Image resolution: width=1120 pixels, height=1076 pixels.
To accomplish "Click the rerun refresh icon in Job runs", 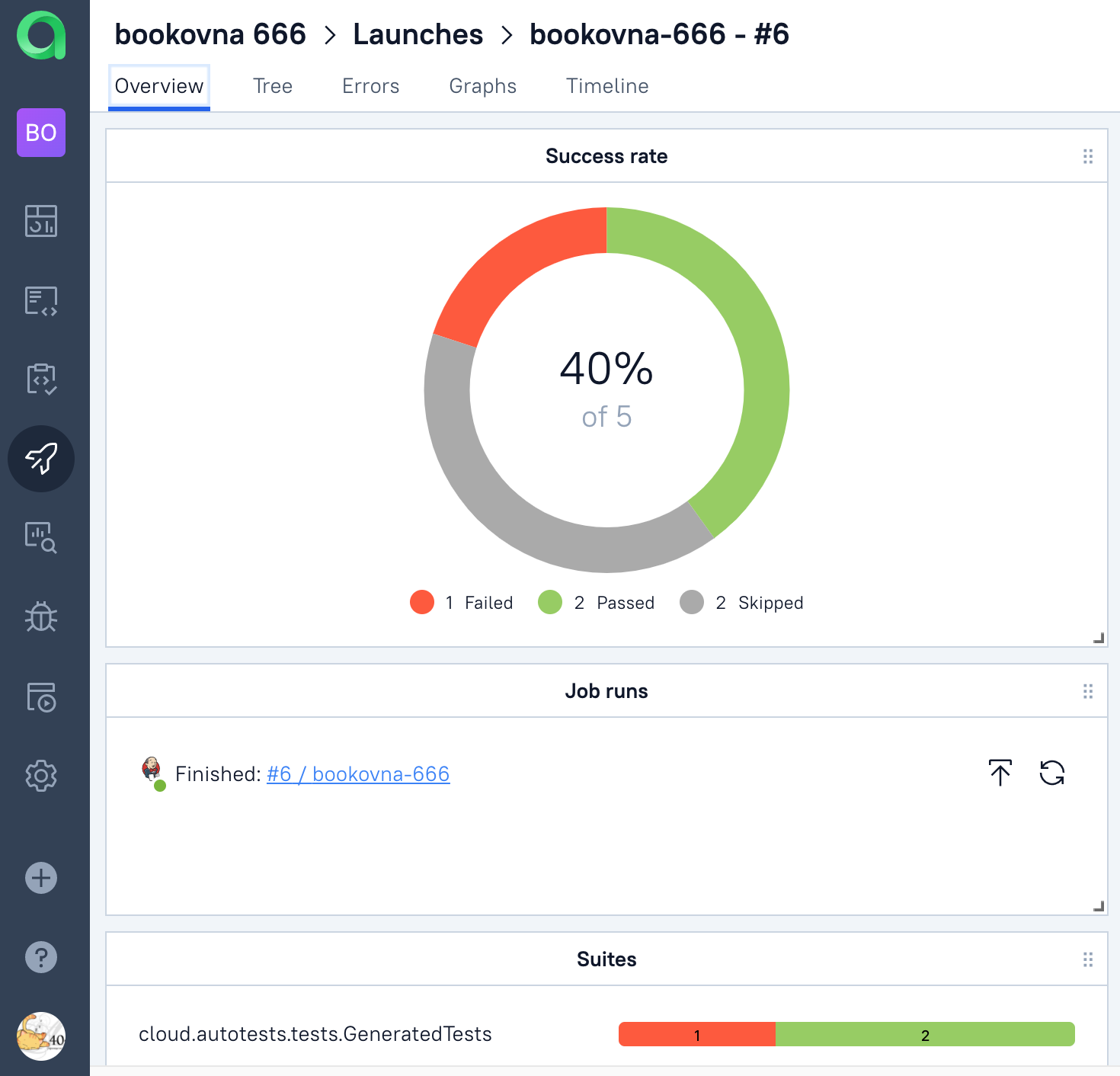I will 1052,773.
